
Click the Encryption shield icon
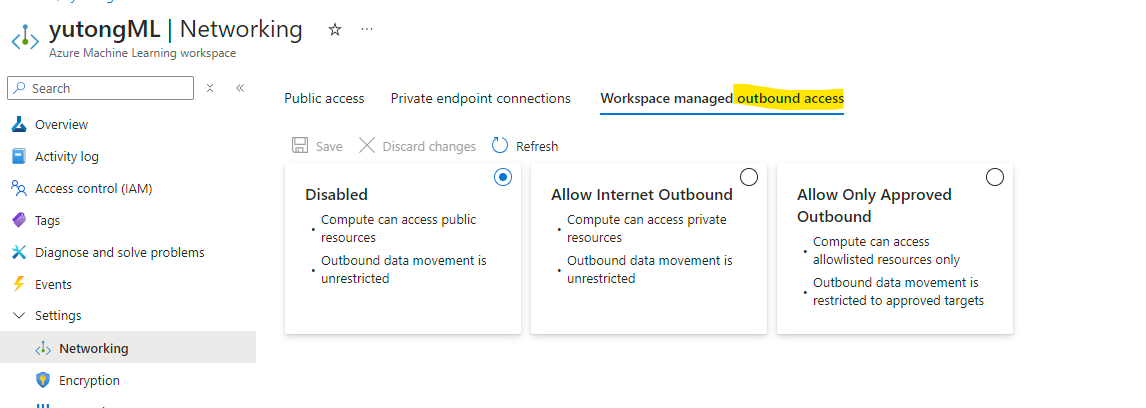(x=43, y=380)
